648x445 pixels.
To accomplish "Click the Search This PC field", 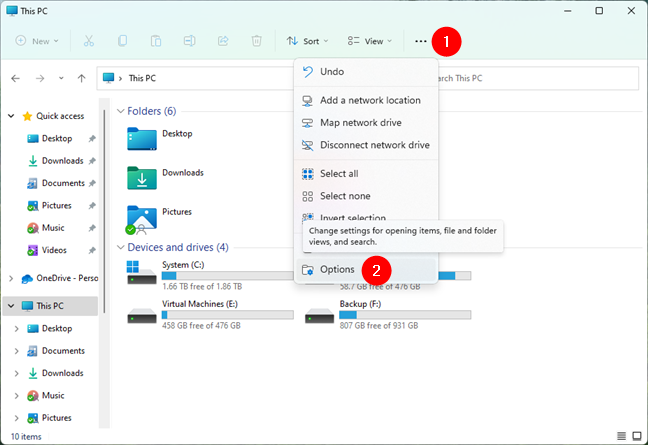I will point(538,78).
